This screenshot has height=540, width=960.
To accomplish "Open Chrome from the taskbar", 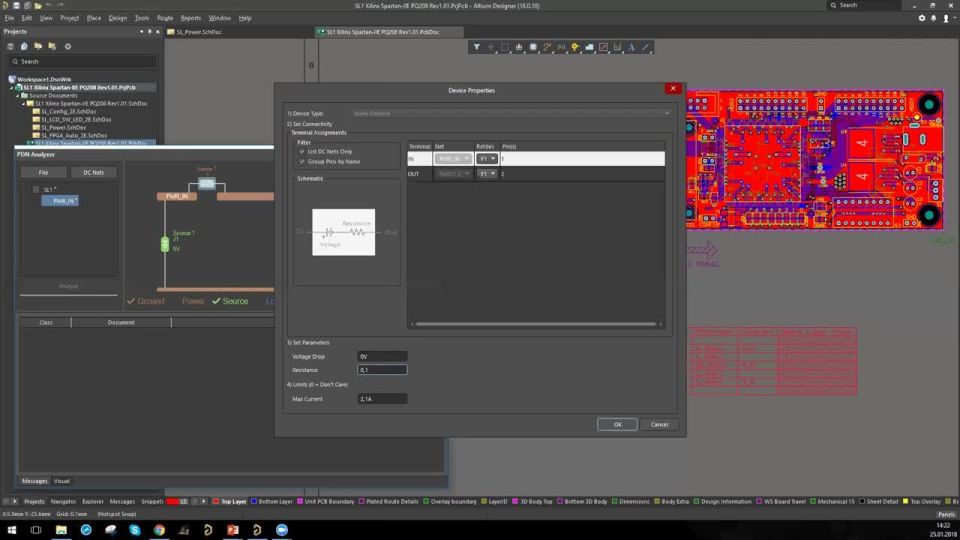I will [x=159, y=530].
